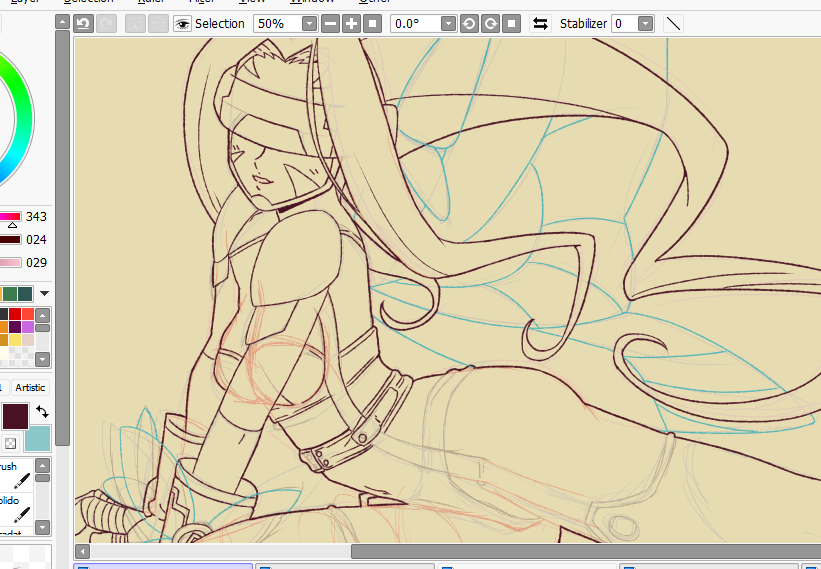
Task: Click the zoom out minus button
Action: 330,23
